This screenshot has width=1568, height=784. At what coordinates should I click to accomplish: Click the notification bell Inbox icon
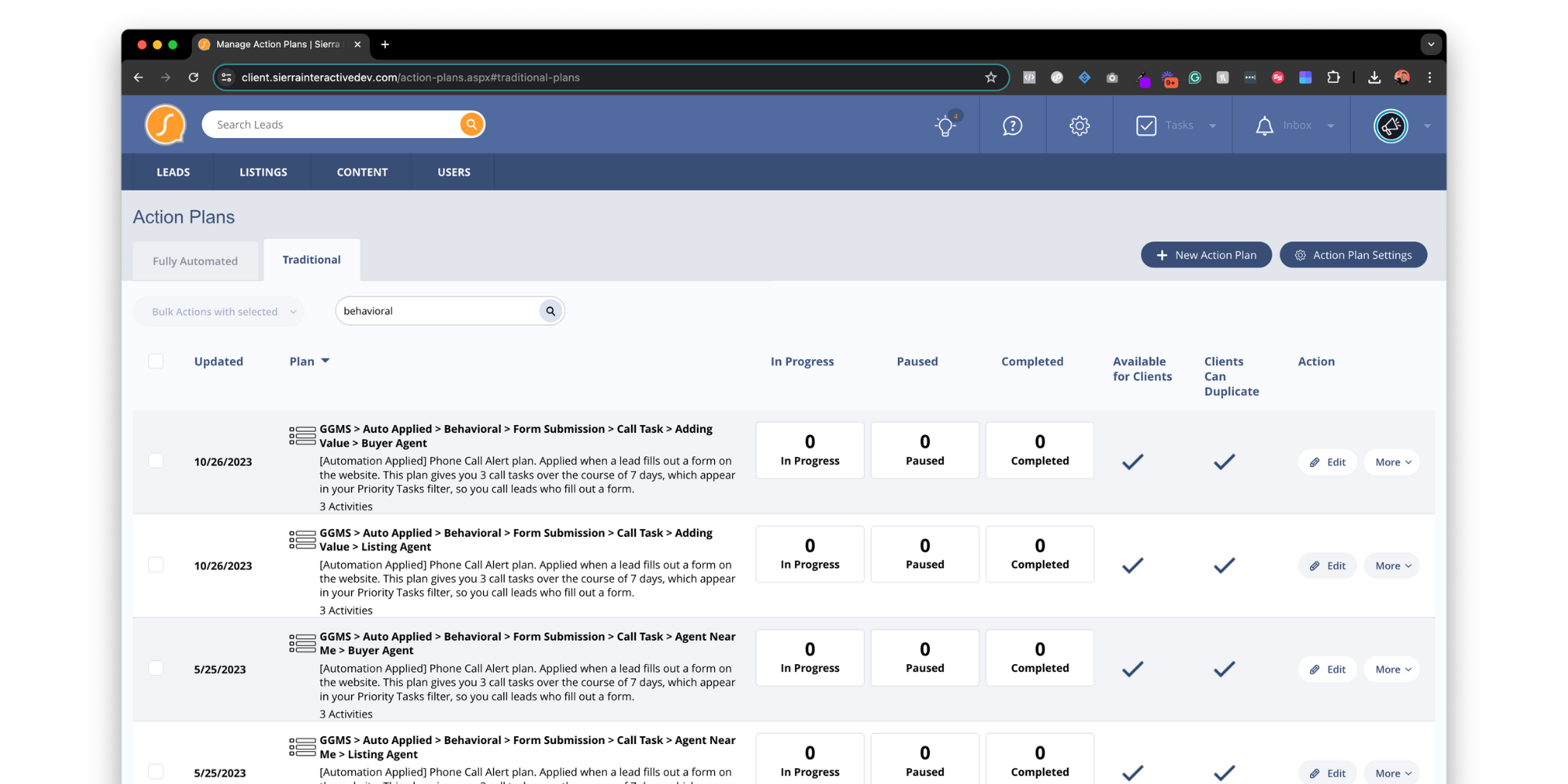tap(1264, 125)
